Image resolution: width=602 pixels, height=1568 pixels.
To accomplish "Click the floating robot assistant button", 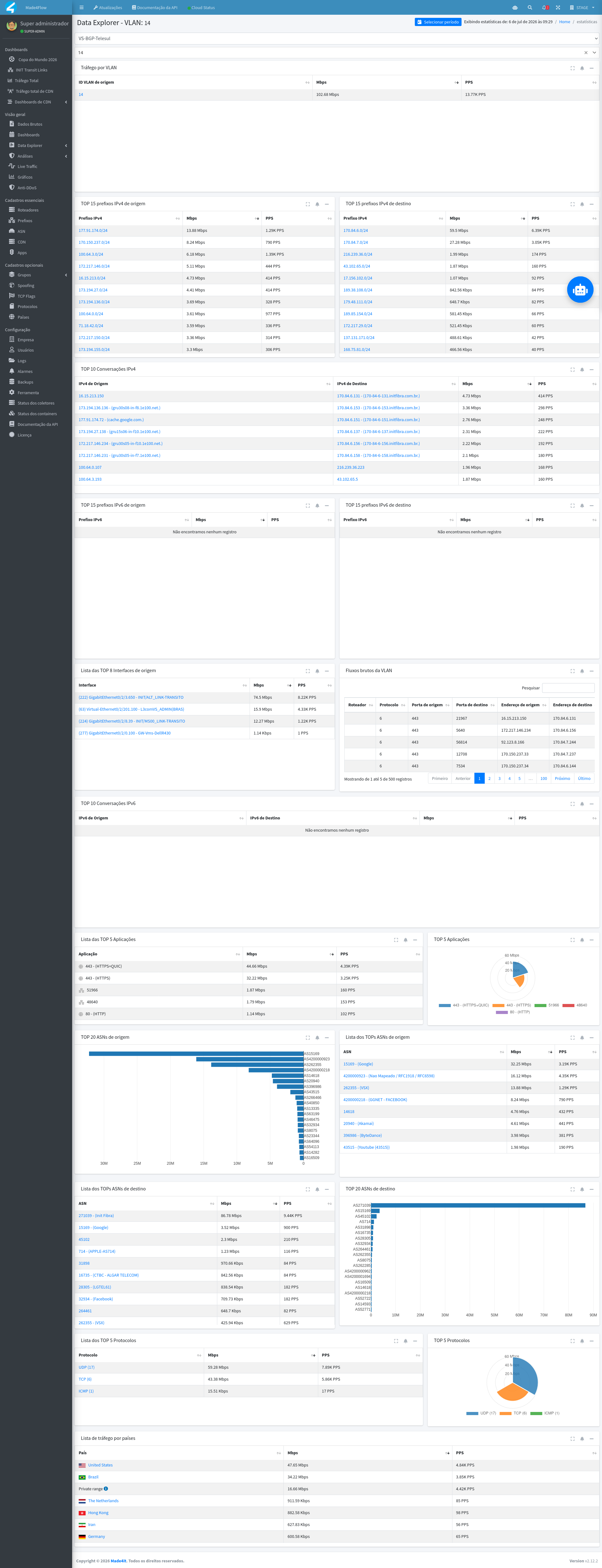I will tap(580, 290).
